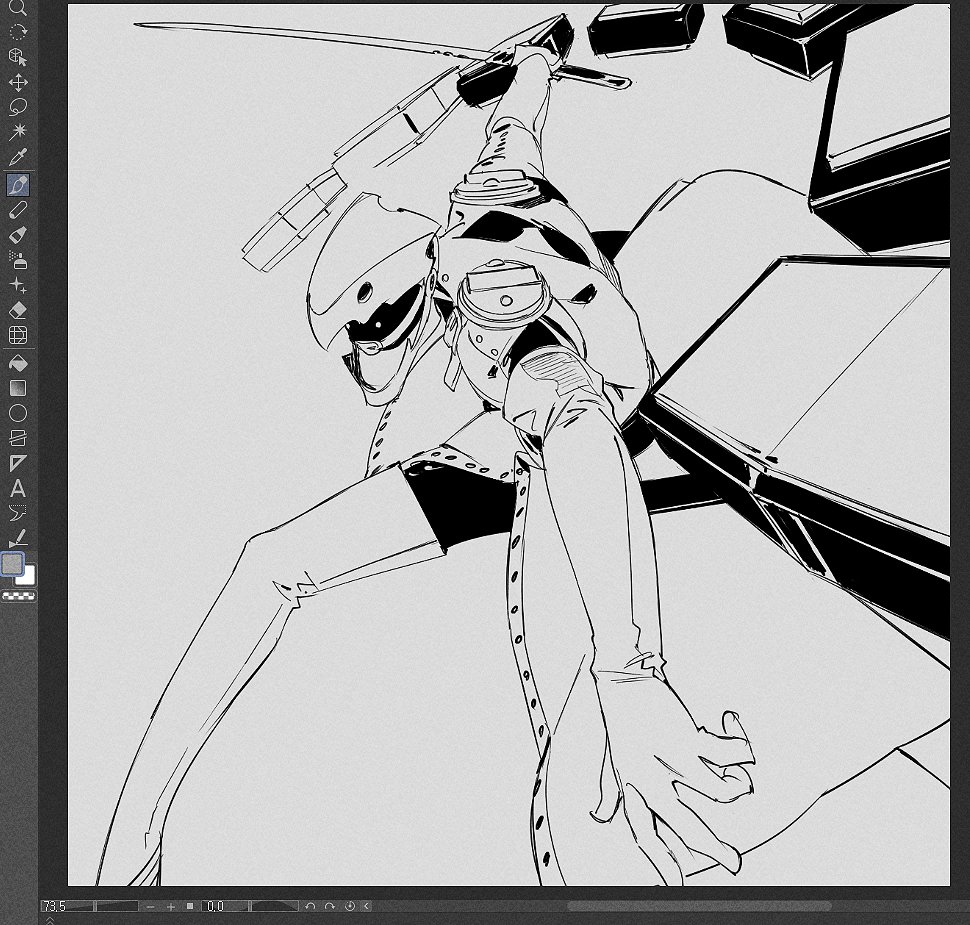970x925 pixels.
Task: Select the Decoration sparkle tool
Action: pos(18,285)
